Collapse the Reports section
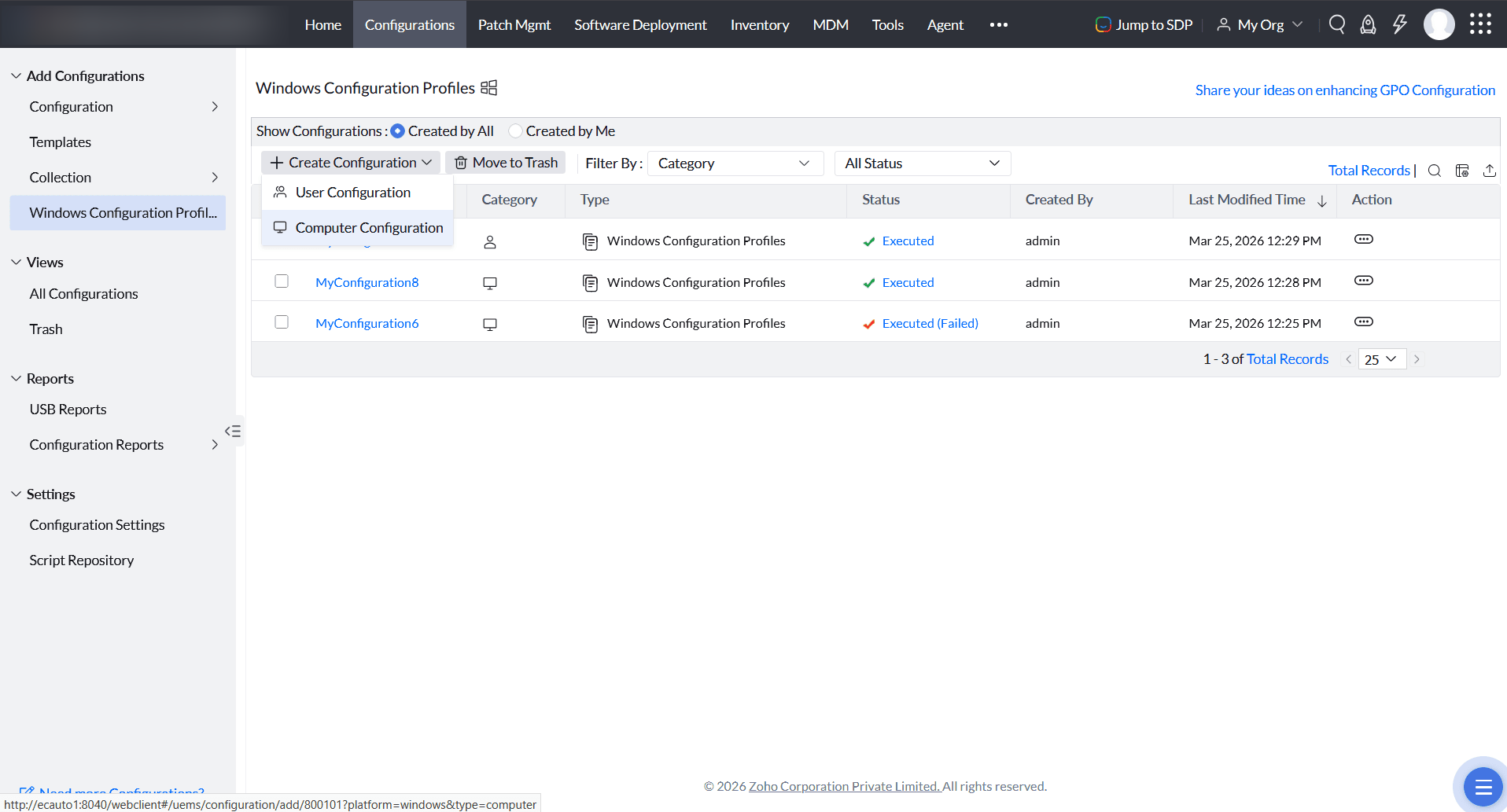 click(x=16, y=378)
